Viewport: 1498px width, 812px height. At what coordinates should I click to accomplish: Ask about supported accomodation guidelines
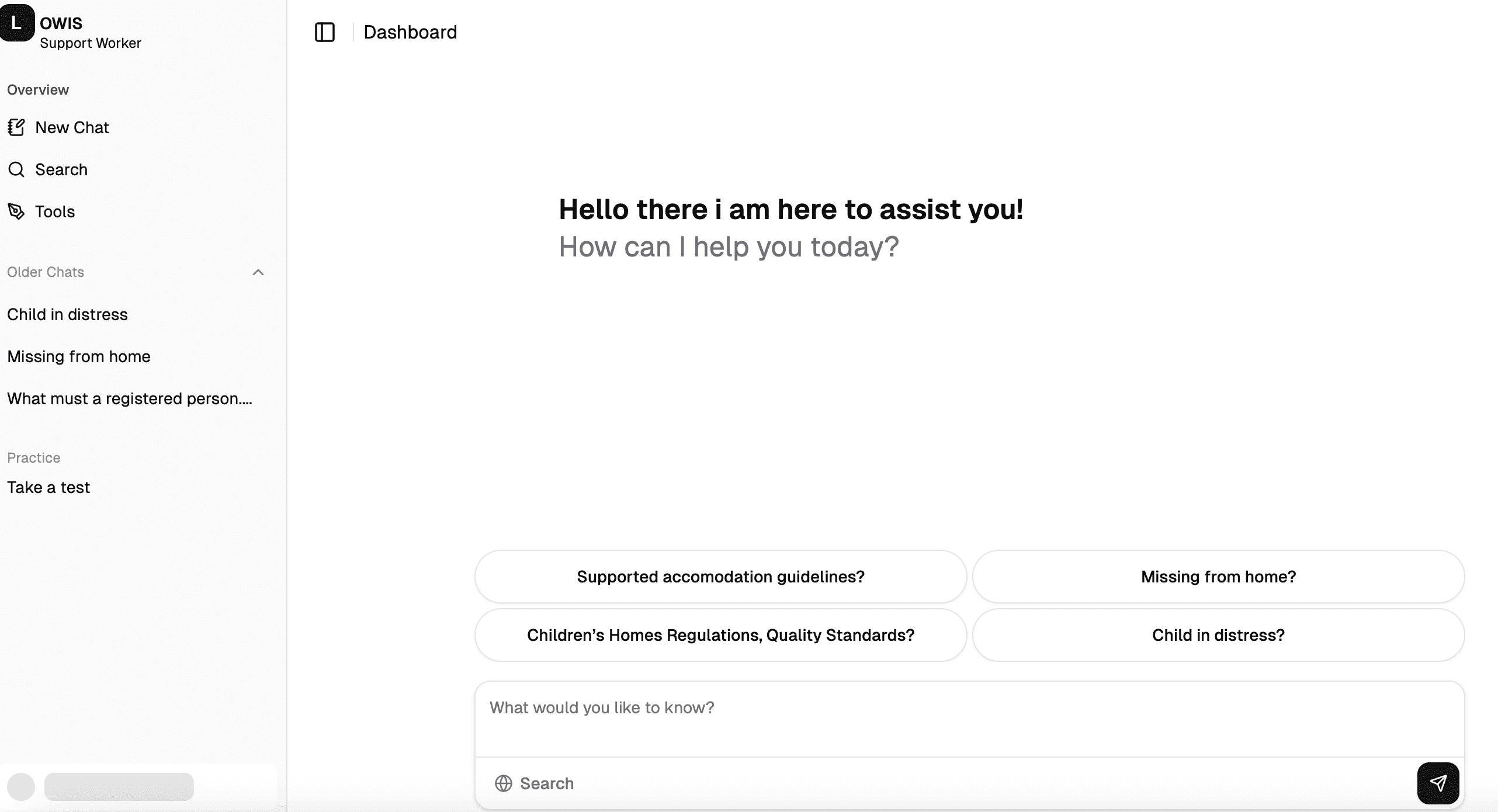pyautogui.click(x=720, y=577)
